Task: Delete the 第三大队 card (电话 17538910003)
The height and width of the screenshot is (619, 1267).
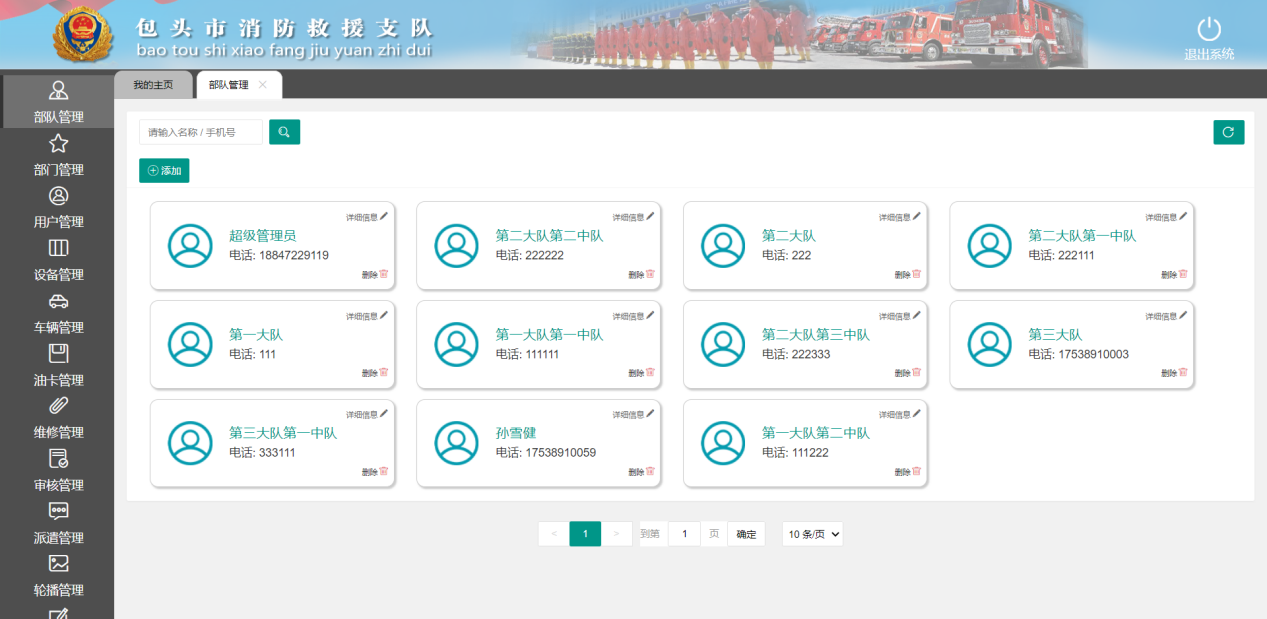Action: (x=1175, y=373)
